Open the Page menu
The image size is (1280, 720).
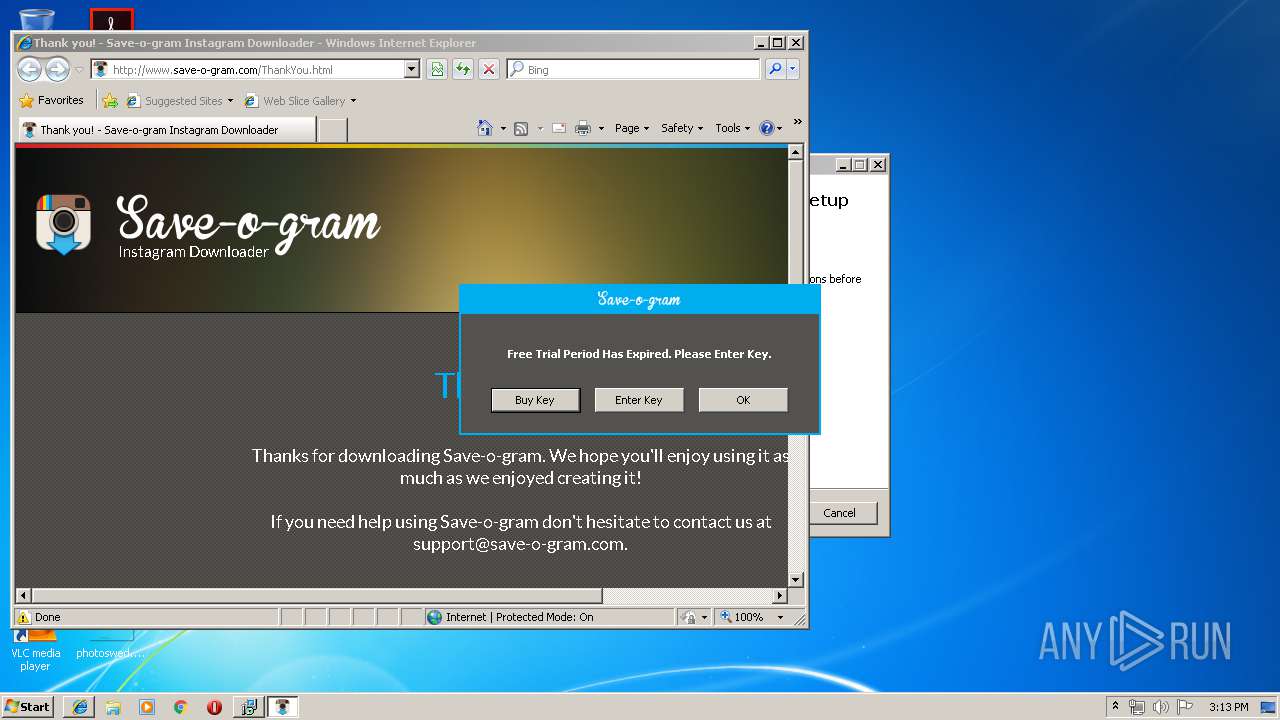coord(632,128)
